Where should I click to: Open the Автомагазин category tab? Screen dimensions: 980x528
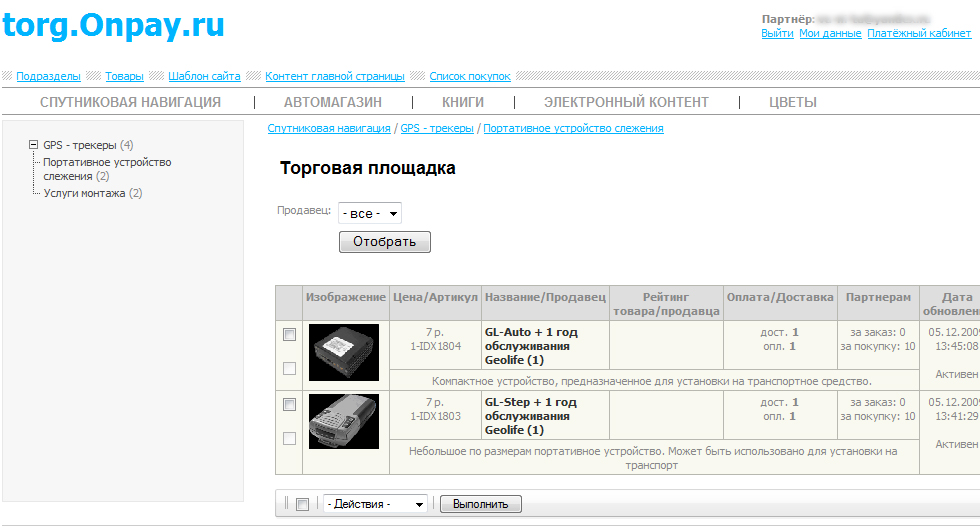coord(332,102)
